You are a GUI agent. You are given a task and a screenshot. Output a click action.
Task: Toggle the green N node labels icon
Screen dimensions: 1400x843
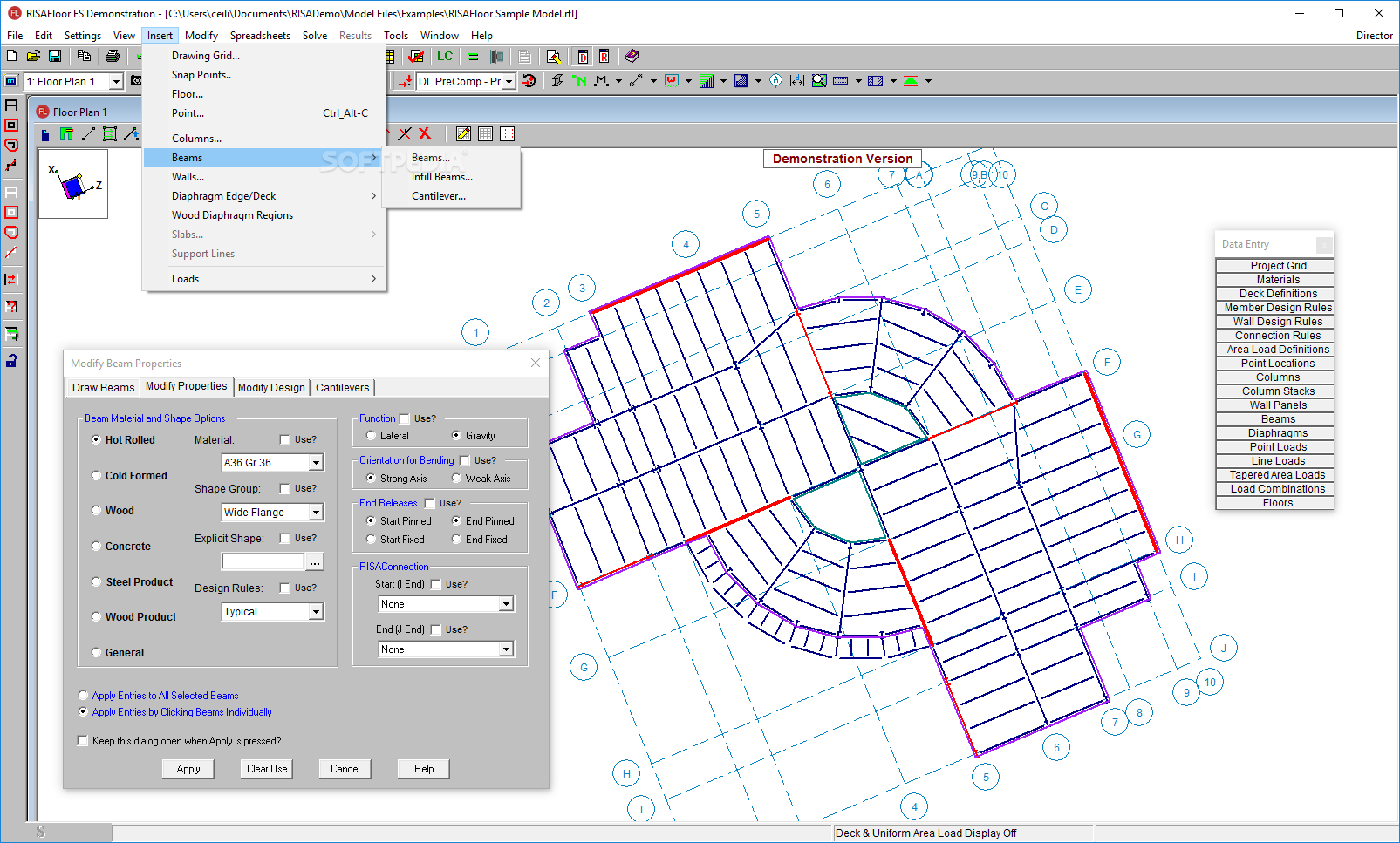pos(579,81)
